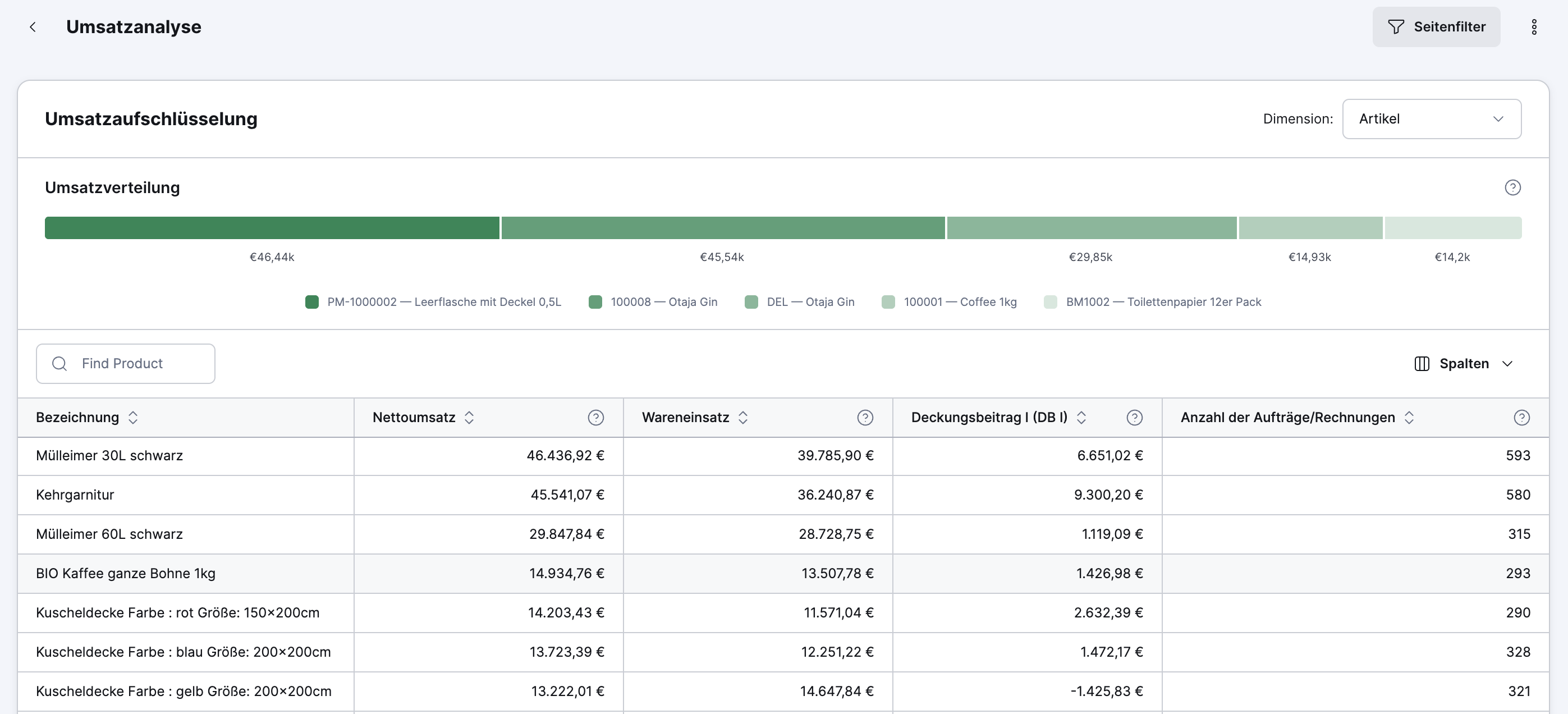Sort the table by Bezeichnung
This screenshot has width=1568, height=714.
[132, 418]
